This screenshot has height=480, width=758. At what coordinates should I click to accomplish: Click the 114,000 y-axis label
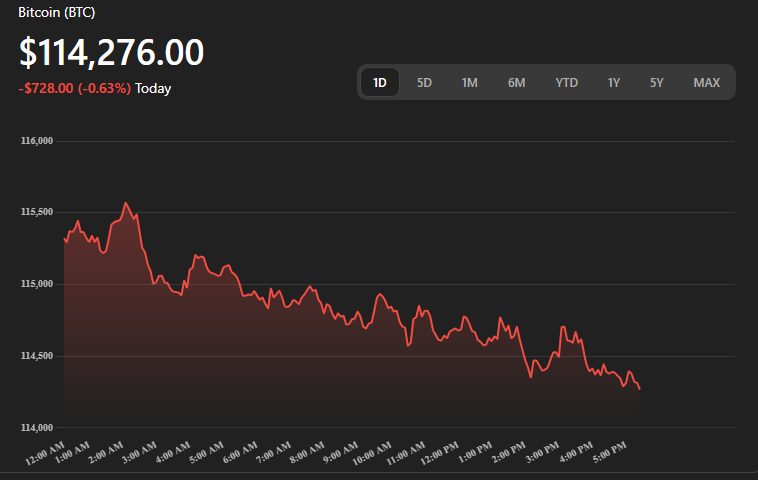pos(37,427)
